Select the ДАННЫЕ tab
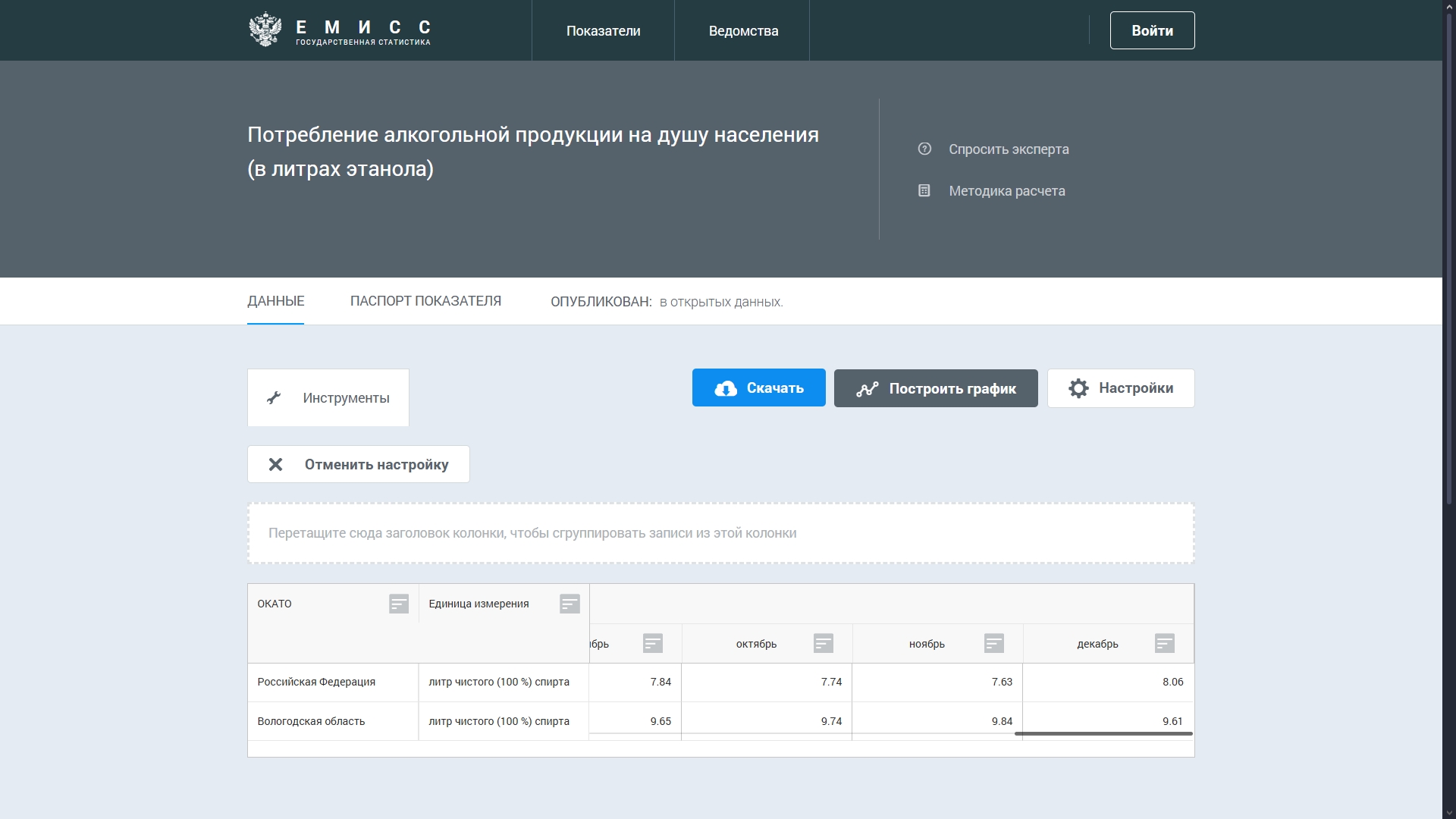The height and width of the screenshot is (819, 1456). click(x=276, y=301)
